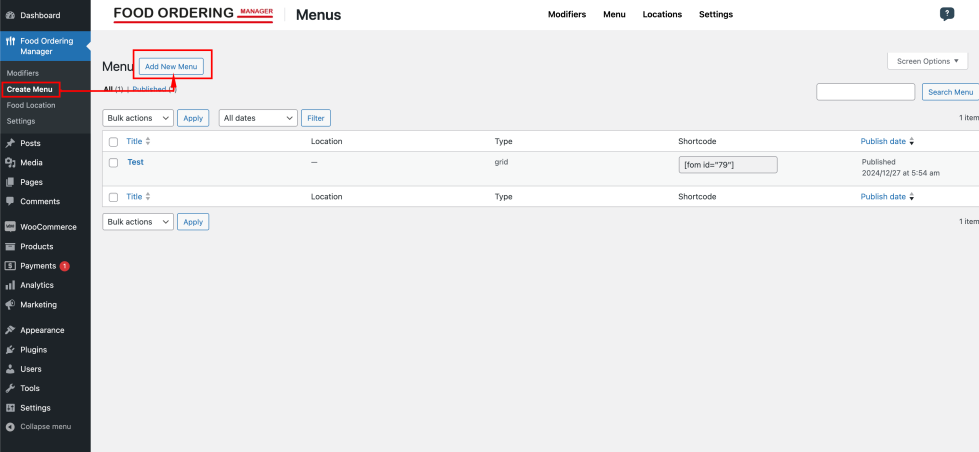Click the Analytics bar chart icon
This screenshot has height=452, width=979.
10,286
